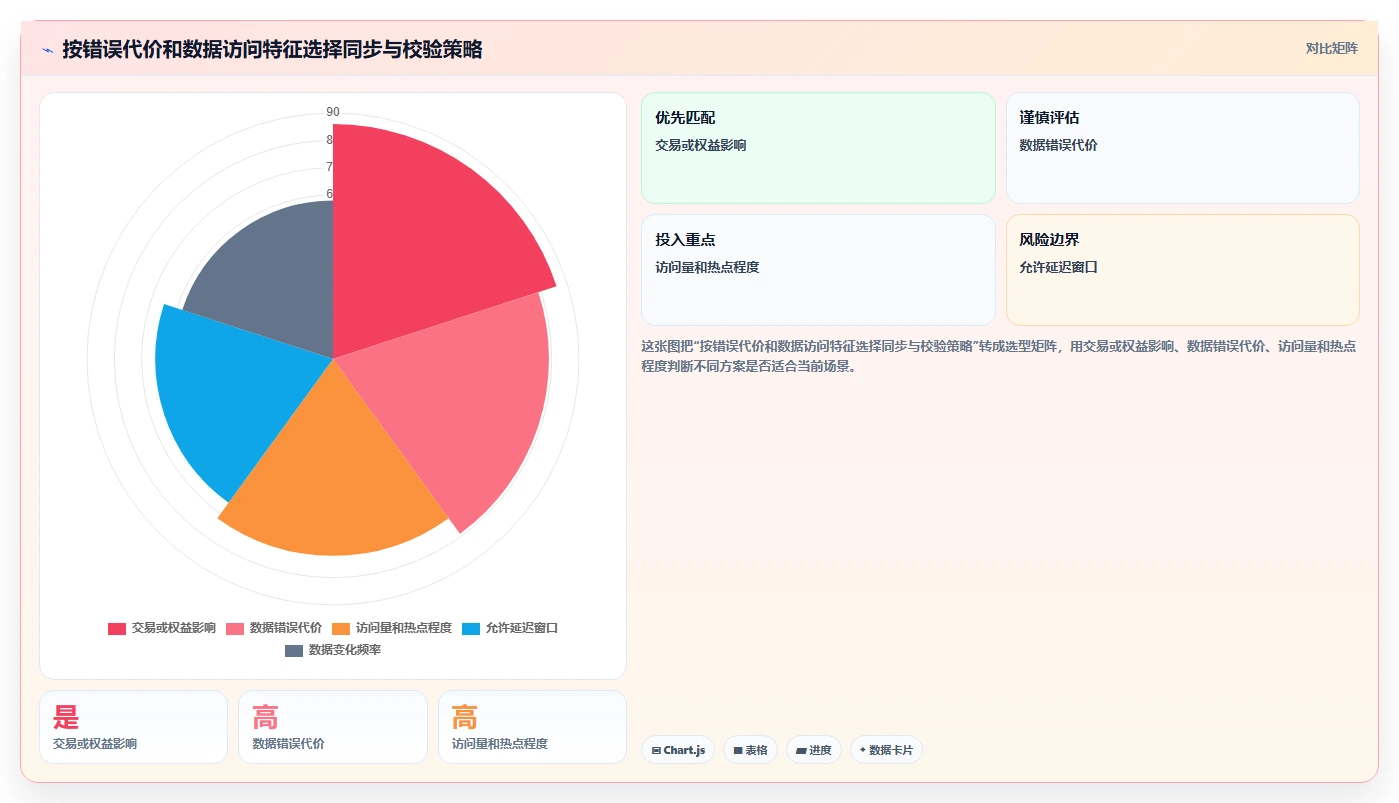Toggle 允许延迟窗口 legend color box
The width and height of the screenshot is (1399, 803).
point(471,628)
